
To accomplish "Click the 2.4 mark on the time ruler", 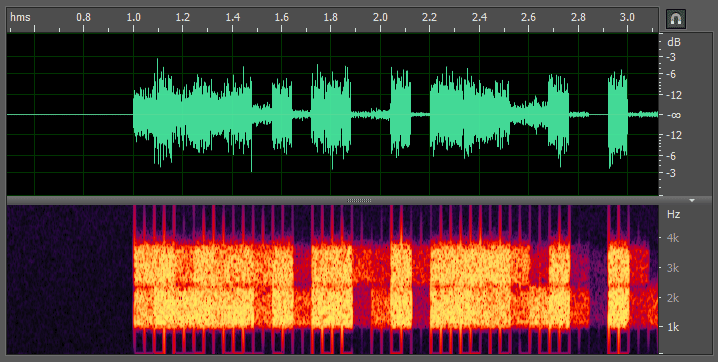I will tap(479, 17).
